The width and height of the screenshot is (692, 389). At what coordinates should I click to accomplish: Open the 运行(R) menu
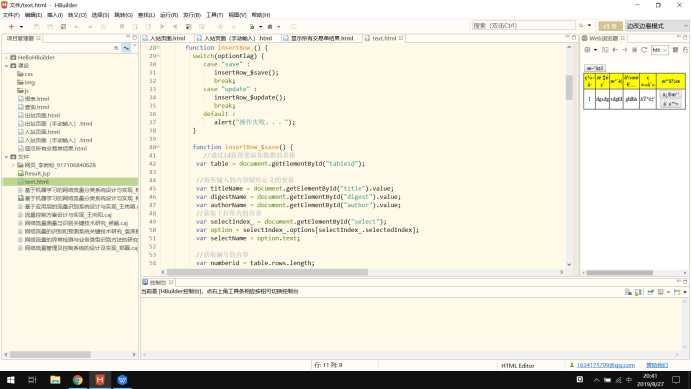coord(169,15)
